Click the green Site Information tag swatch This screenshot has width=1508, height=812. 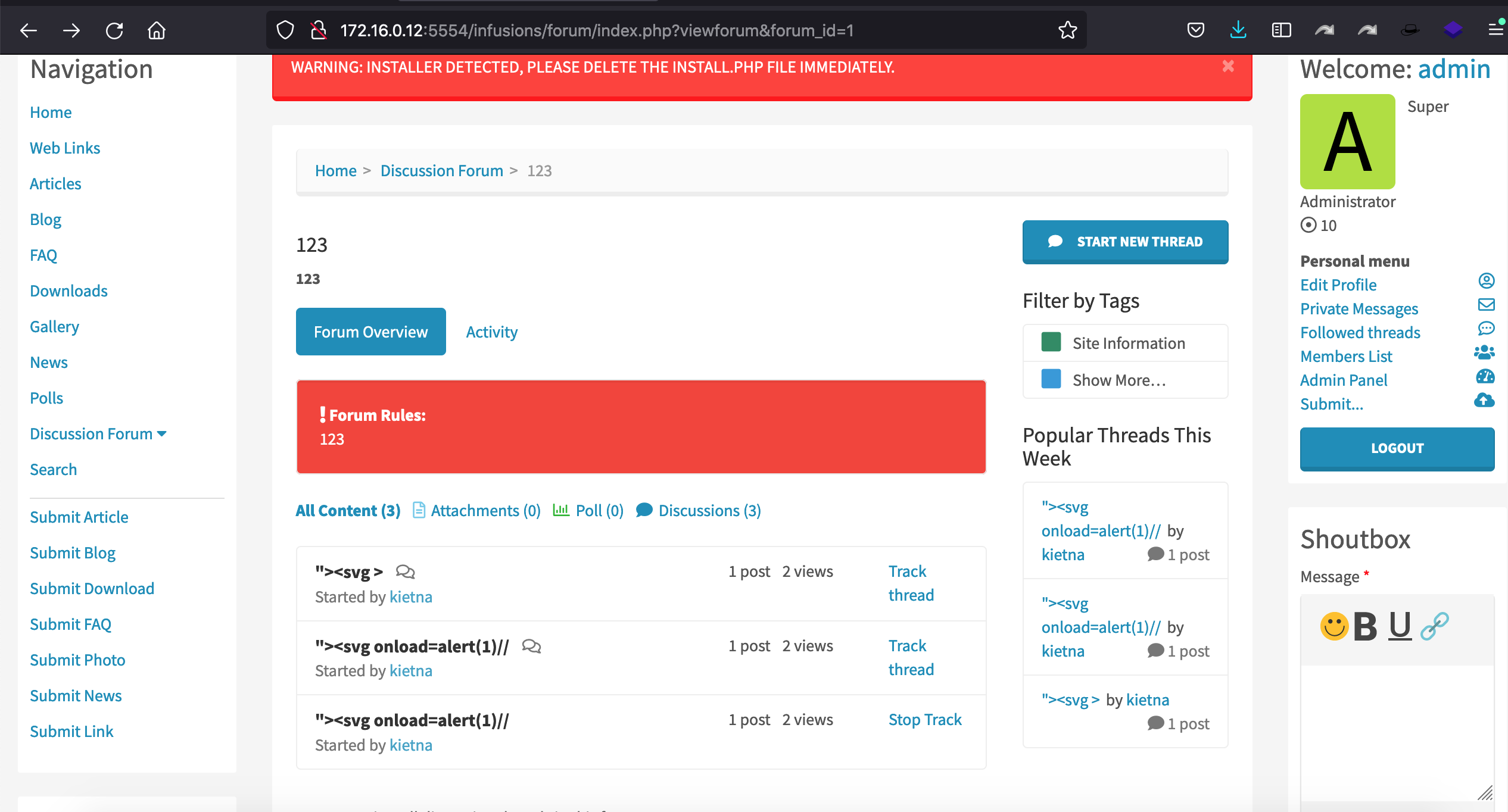coord(1051,342)
